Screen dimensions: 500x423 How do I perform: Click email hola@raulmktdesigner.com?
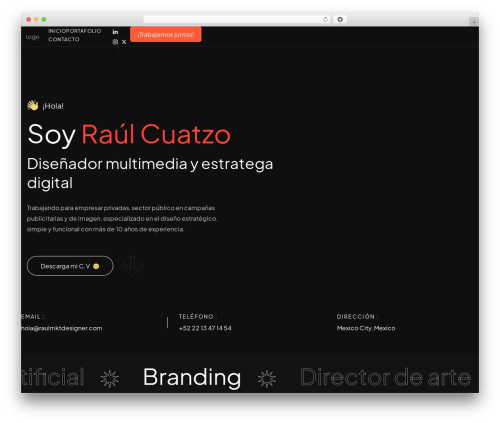[62, 328]
